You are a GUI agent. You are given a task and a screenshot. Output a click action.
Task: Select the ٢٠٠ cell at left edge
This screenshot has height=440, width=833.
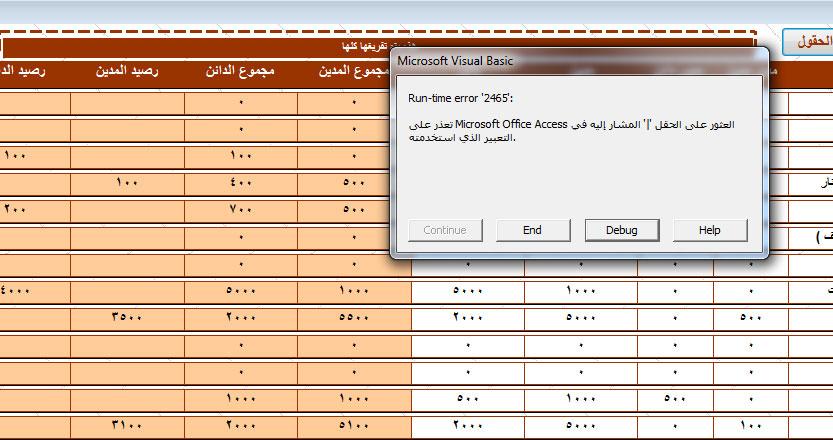pyautogui.click(x=18, y=209)
